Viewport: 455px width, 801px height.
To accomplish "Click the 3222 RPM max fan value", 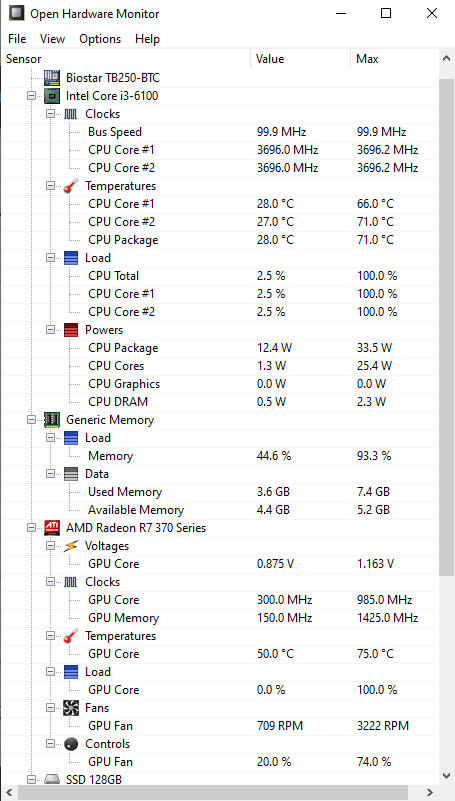I will (x=382, y=726).
